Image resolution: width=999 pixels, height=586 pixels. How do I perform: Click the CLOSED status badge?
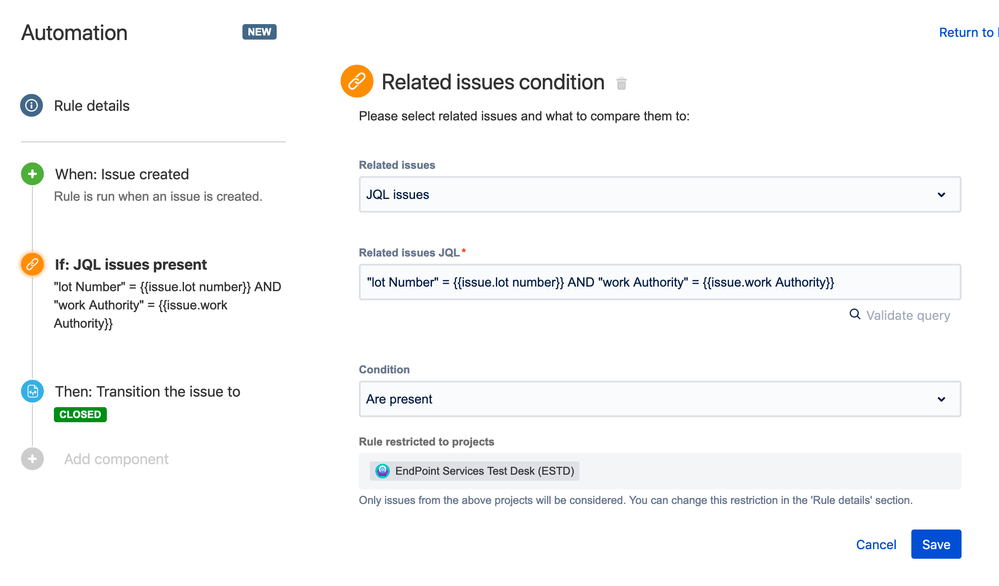tap(80, 414)
